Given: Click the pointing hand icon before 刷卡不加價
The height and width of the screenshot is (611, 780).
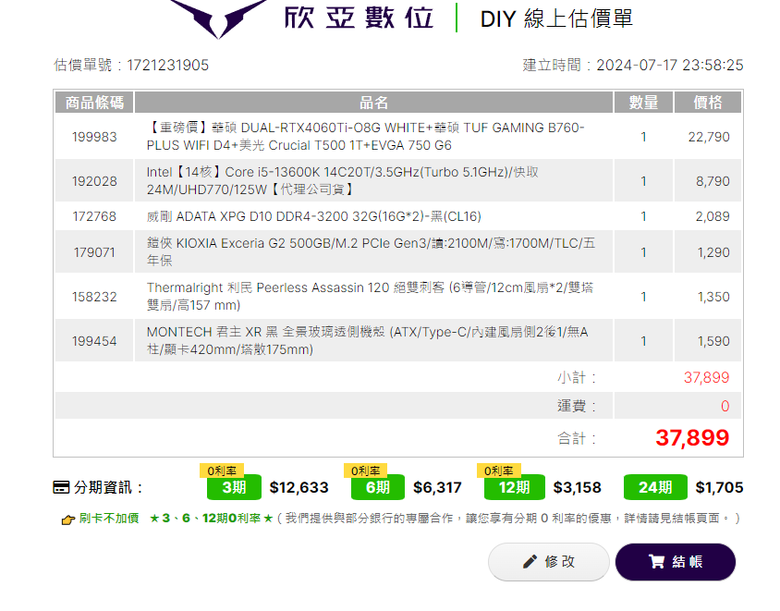Looking at the screenshot, I should pyautogui.click(x=68, y=520).
